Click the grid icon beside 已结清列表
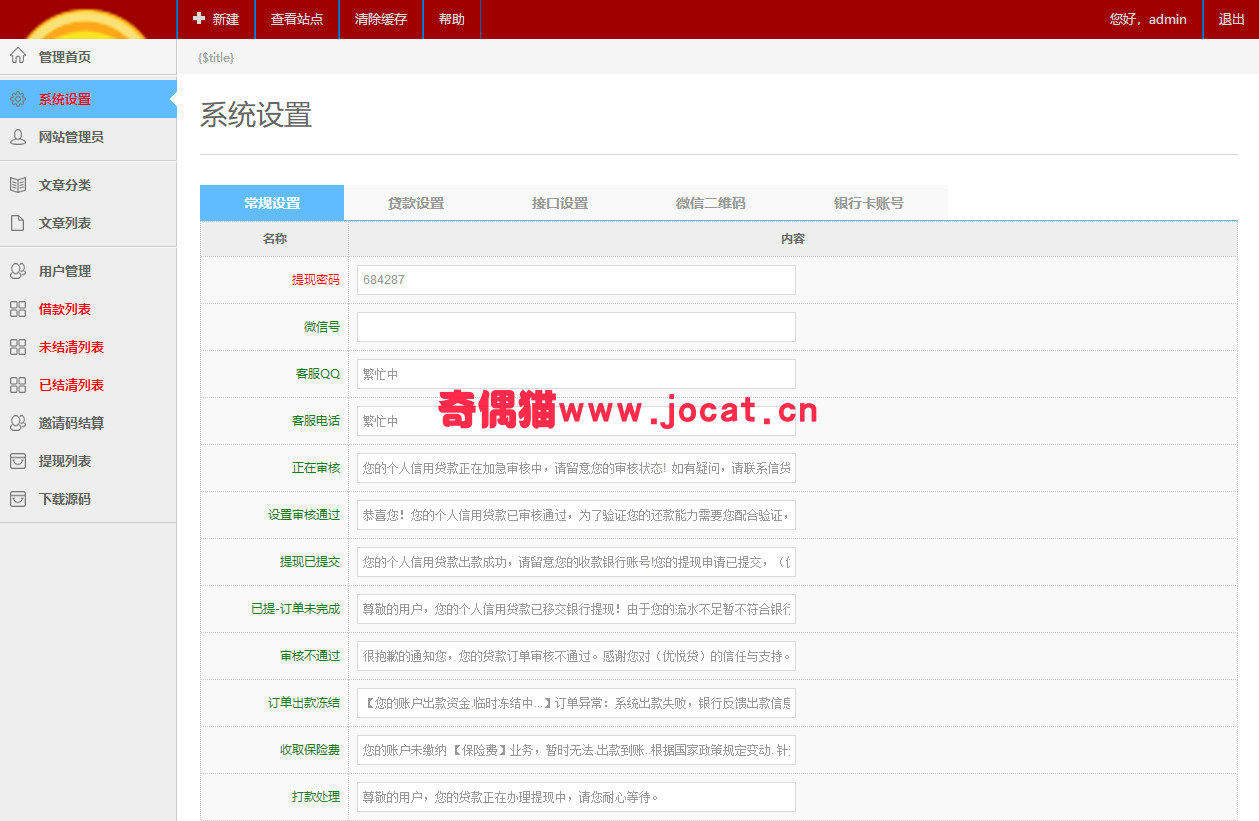1259x821 pixels. pyautogui.click(x=18, y=385)
